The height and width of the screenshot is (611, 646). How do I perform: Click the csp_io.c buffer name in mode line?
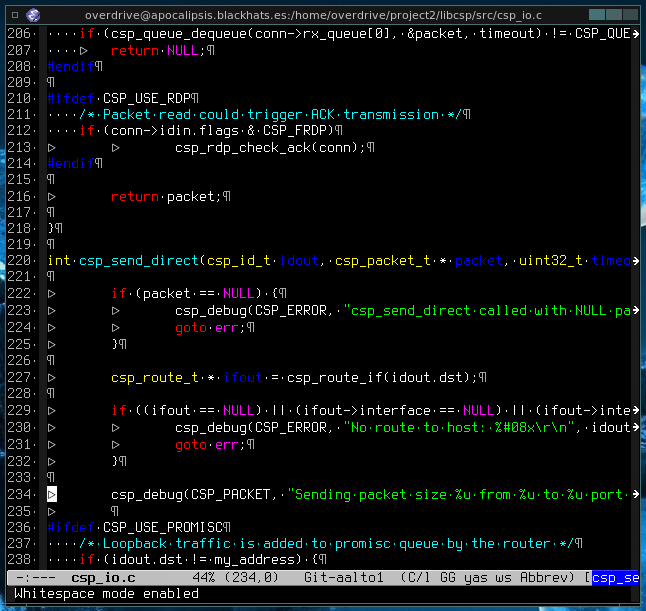click(103, 578)
